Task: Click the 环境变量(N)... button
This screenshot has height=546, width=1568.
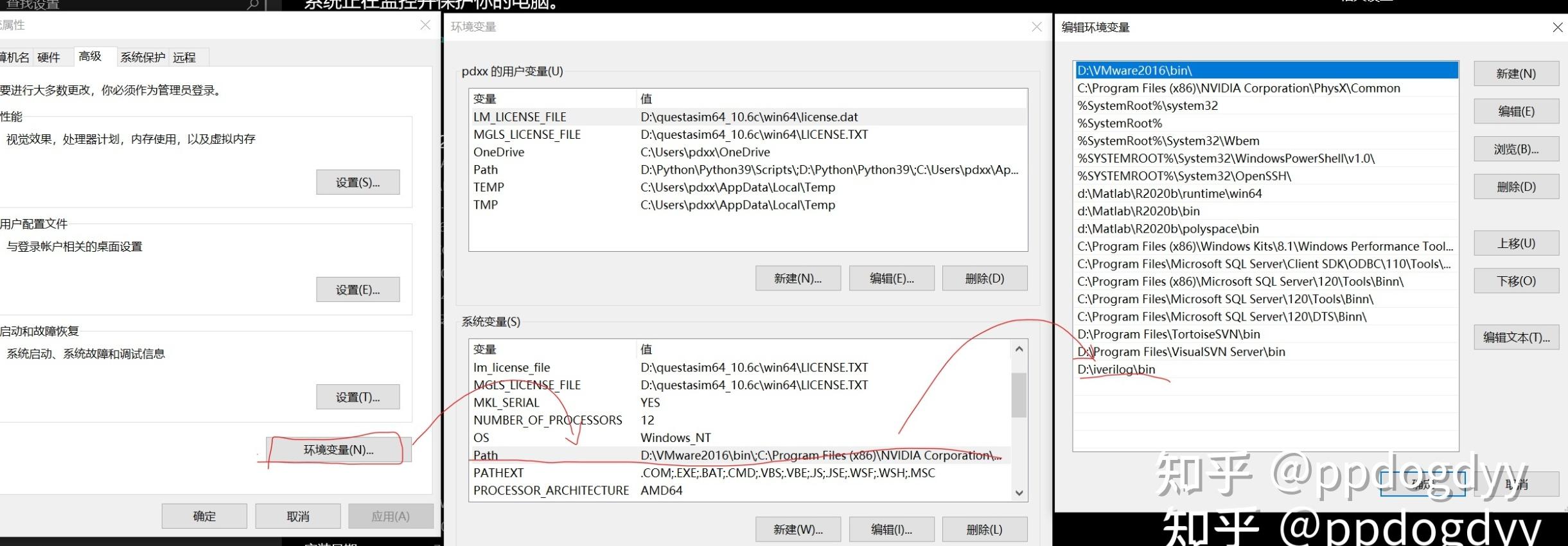Action: (339, 450)
